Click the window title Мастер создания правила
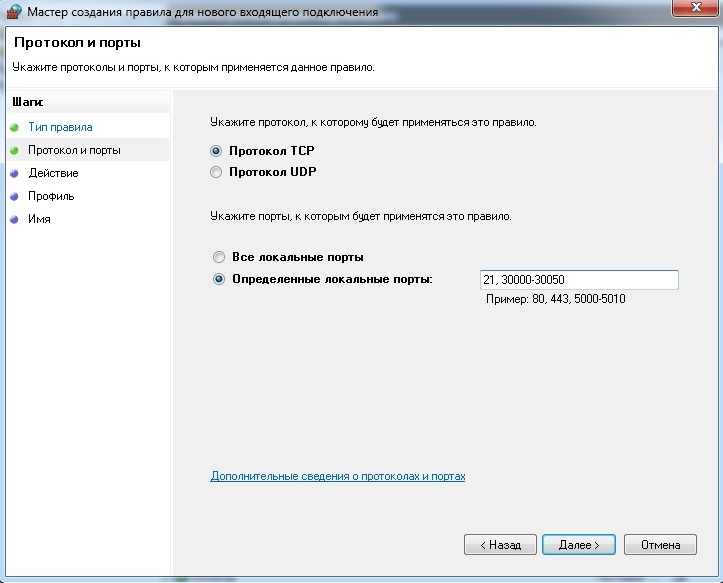723x583 pixels. (x=203, y=12)
